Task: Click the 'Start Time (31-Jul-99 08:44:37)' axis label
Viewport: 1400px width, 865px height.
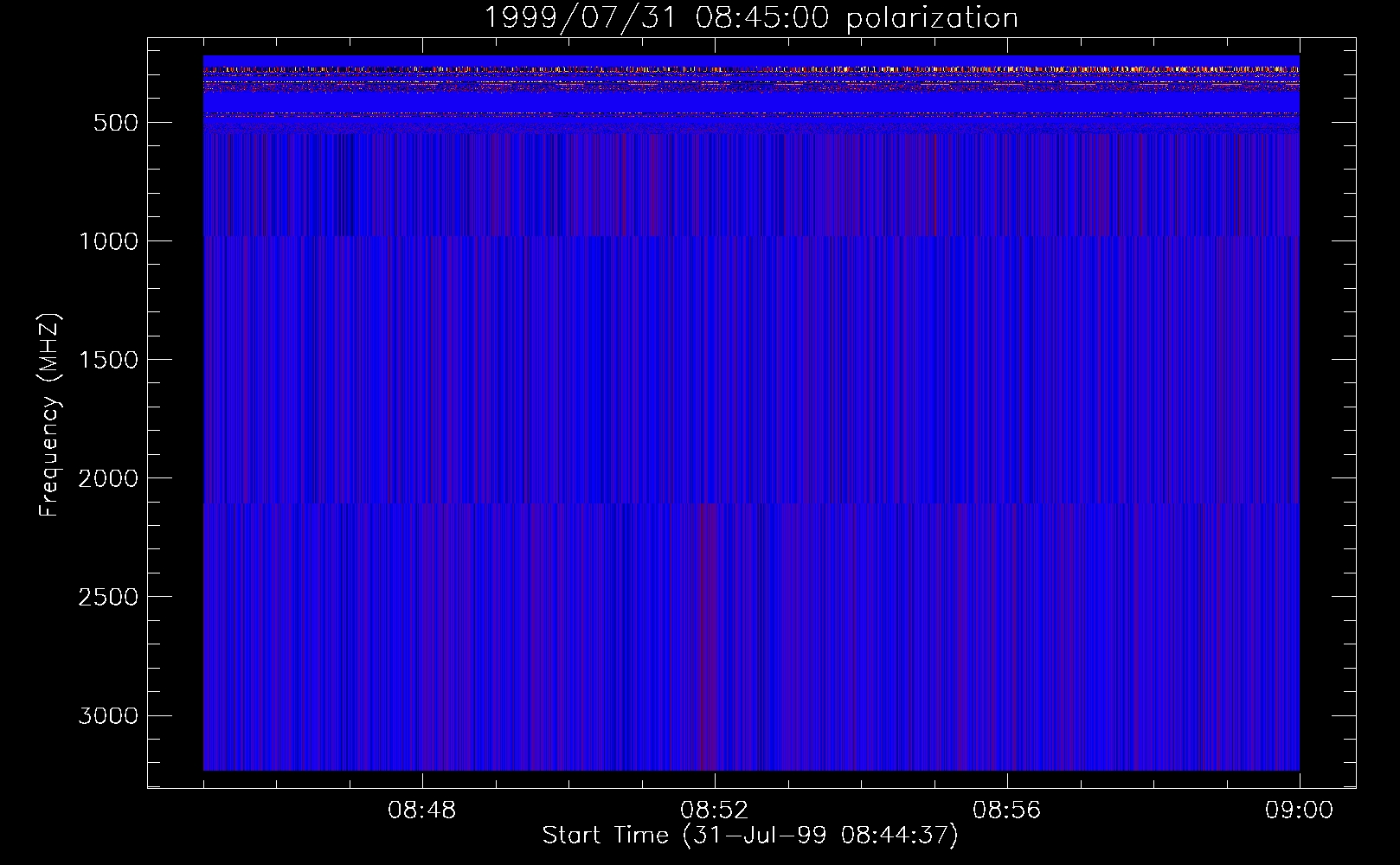Action: [750, 836]
